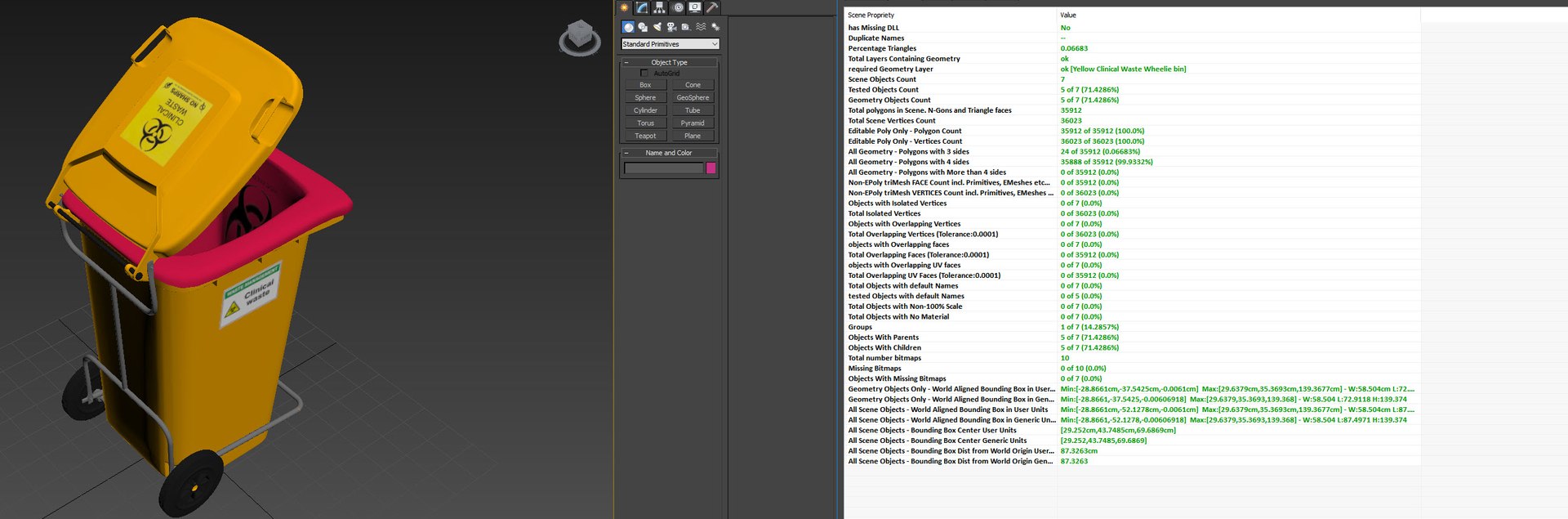Open the Utilities hammer tab
The width and height of the screenshot is (1568, 519).
(x=712, y=7)
